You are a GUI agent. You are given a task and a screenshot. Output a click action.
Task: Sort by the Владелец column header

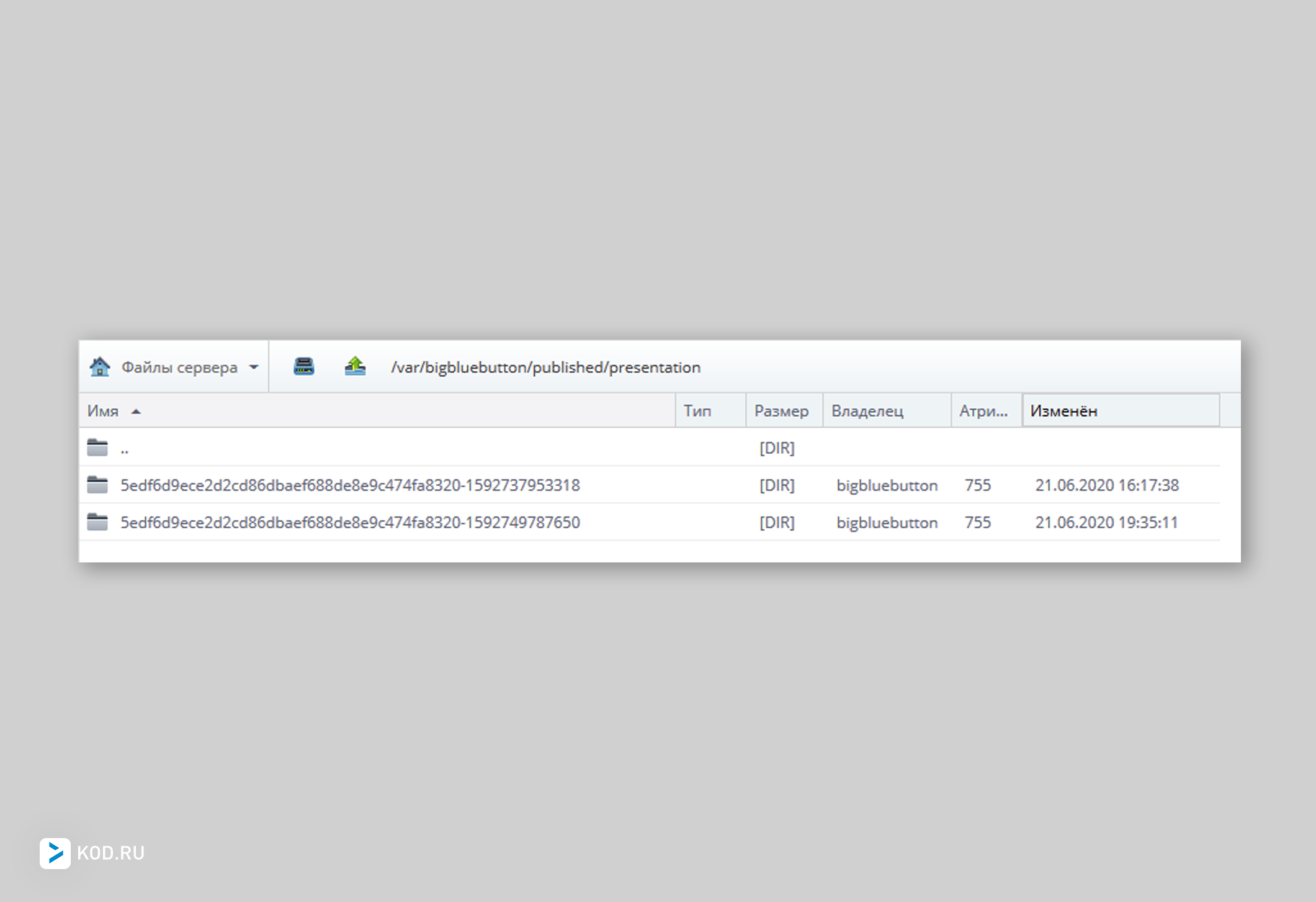(x=867, y=411)
